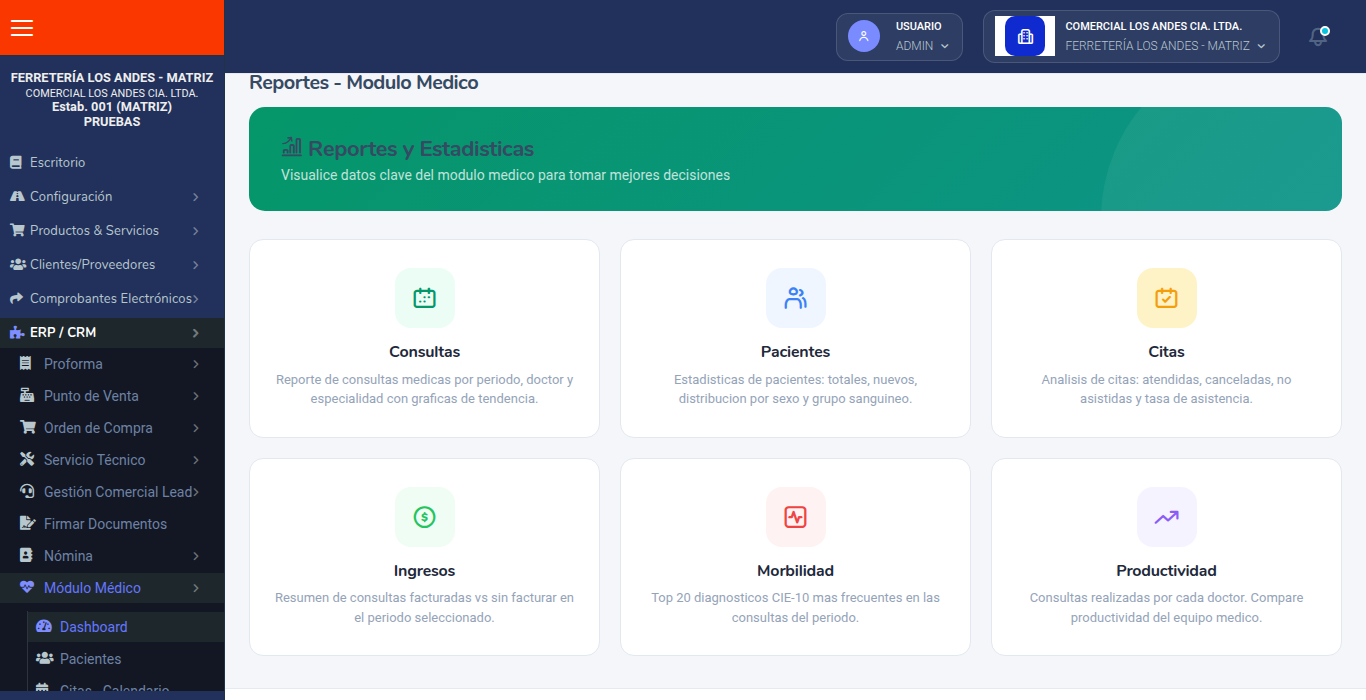Screen dimensions: 1366x700
Task: Click the Productividad trending arrow icon
Action: tap(1167, 517)
